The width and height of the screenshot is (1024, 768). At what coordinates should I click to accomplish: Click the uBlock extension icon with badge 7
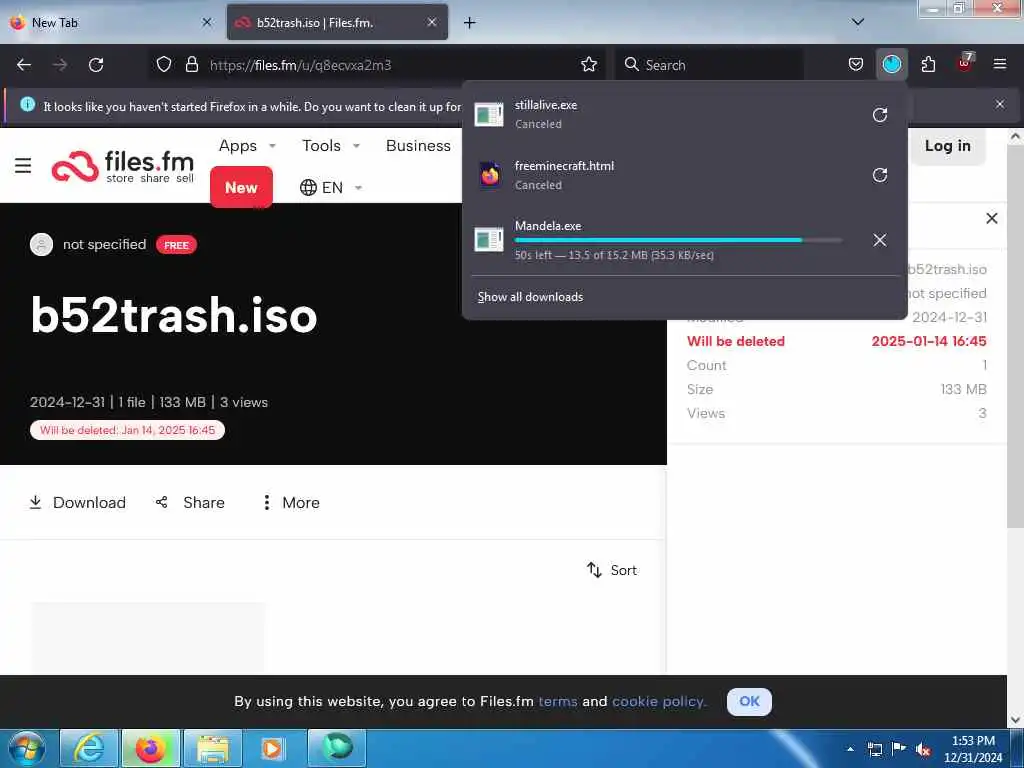pos(965,63)
